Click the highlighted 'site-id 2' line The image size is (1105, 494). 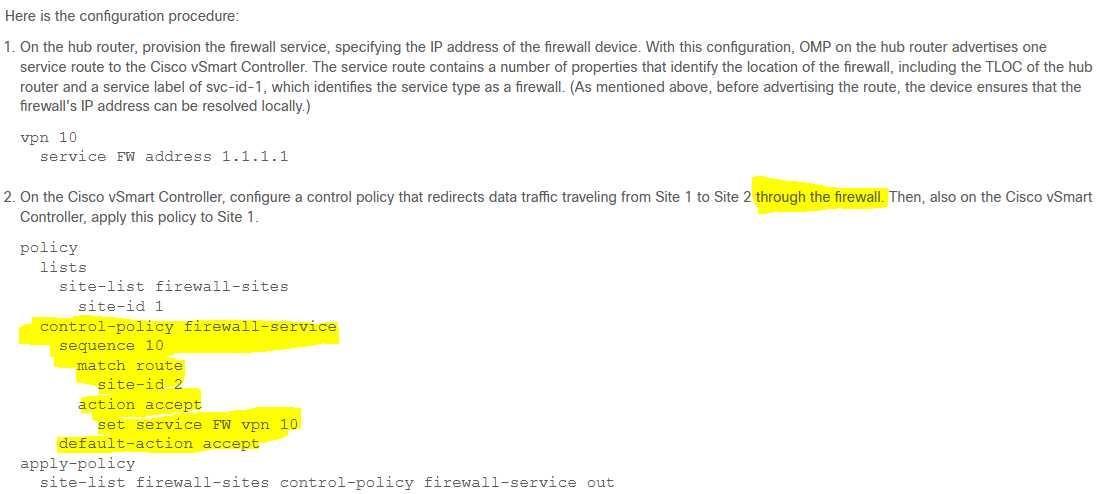pyautogui.click(x=140, y=385)
